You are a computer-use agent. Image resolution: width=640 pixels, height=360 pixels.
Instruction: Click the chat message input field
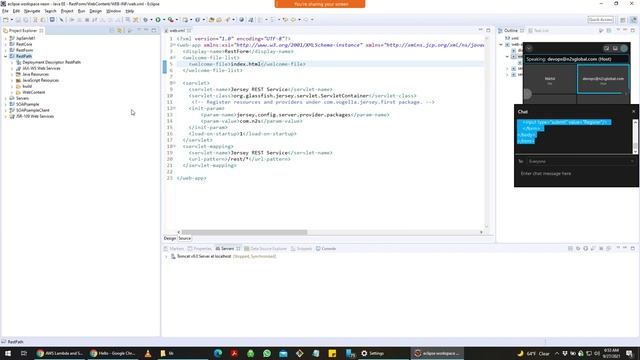(x=576, y=174)
